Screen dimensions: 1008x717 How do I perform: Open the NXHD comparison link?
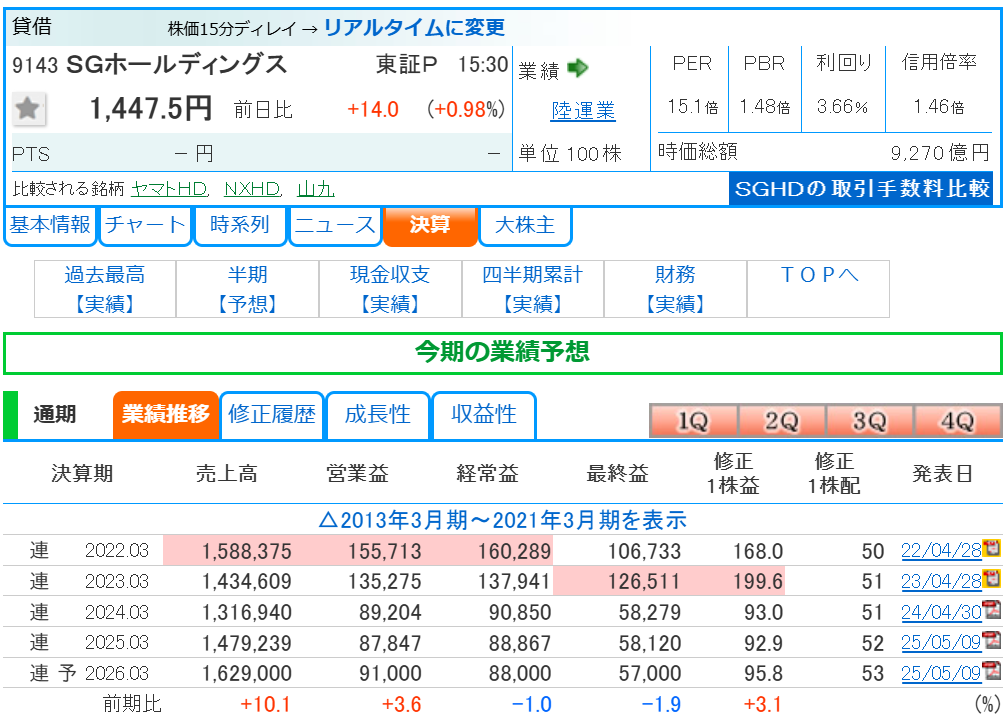(253, 189)
